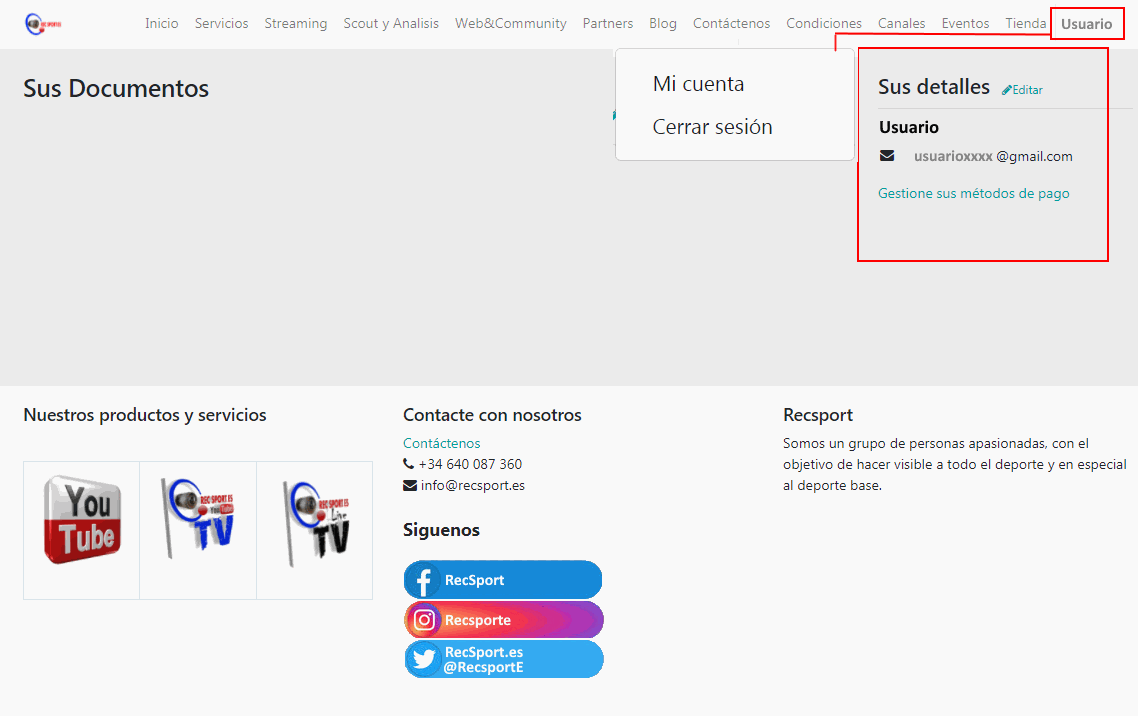Open Scout y Analisis section
The image size is (1138, 716).
pos(390,23)
